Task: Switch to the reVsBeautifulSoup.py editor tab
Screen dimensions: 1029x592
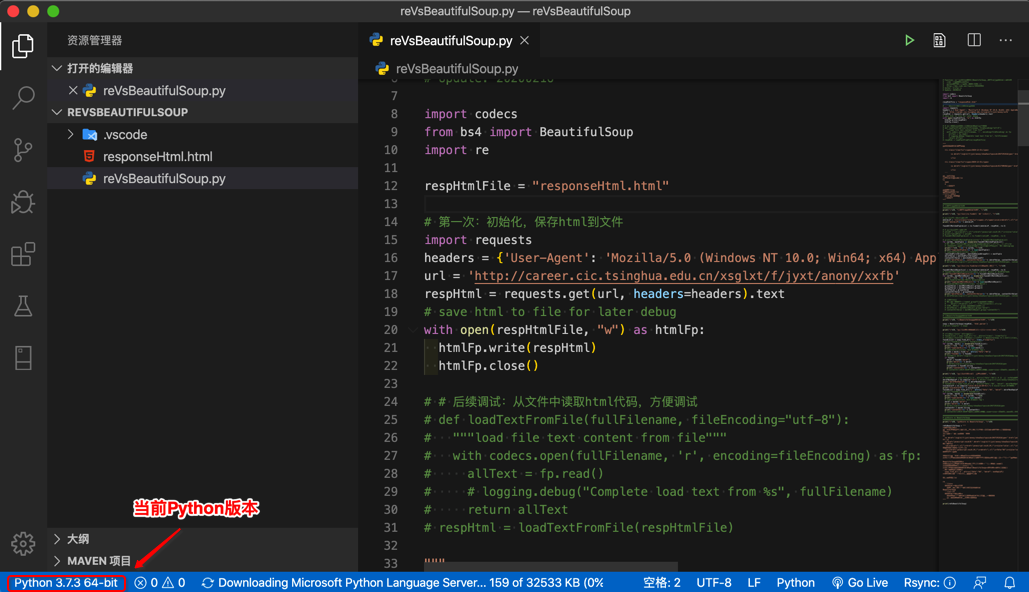Action: [x=450, y=41]
